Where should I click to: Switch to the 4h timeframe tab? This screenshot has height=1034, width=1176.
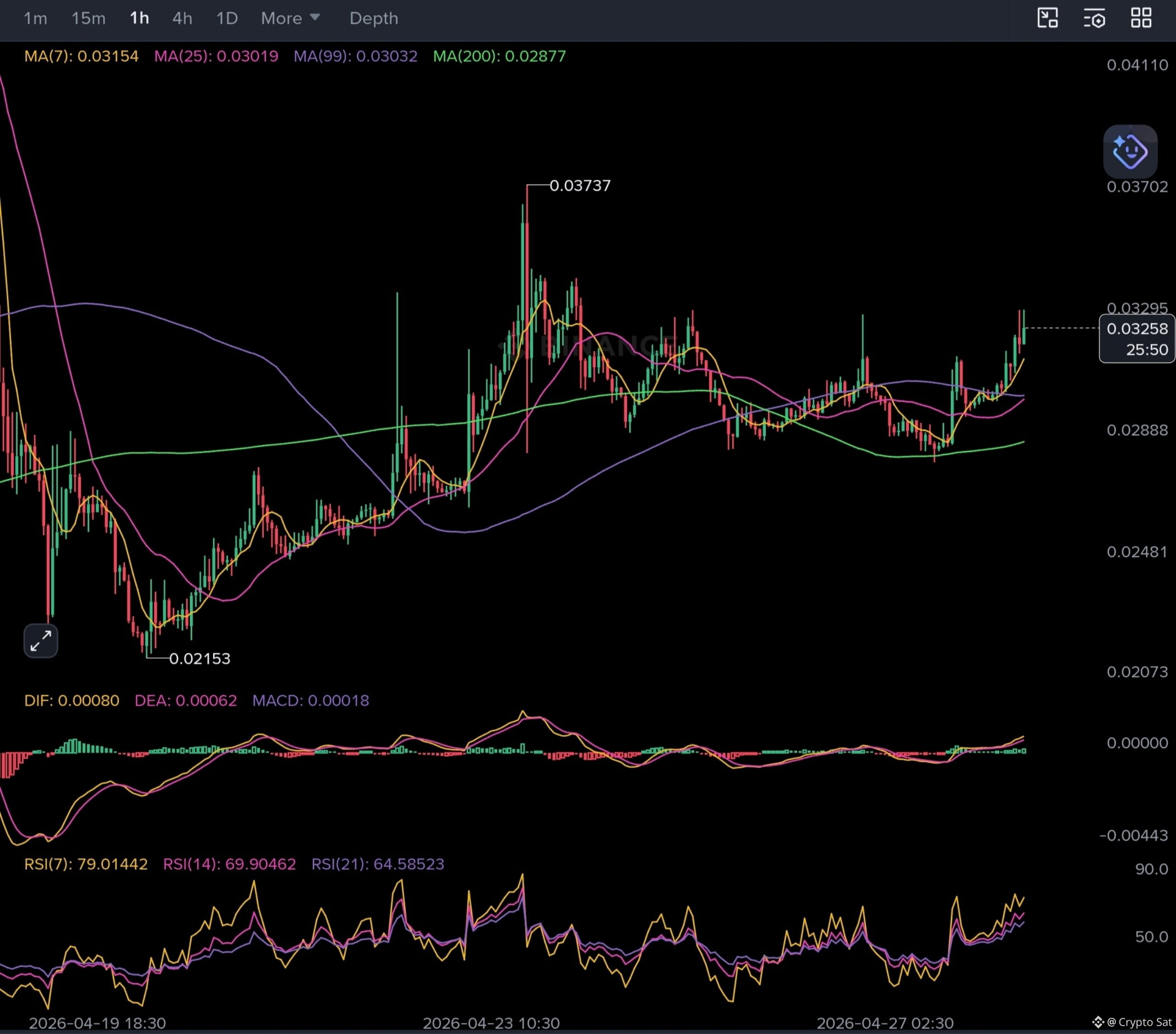[x=182, y=18]
